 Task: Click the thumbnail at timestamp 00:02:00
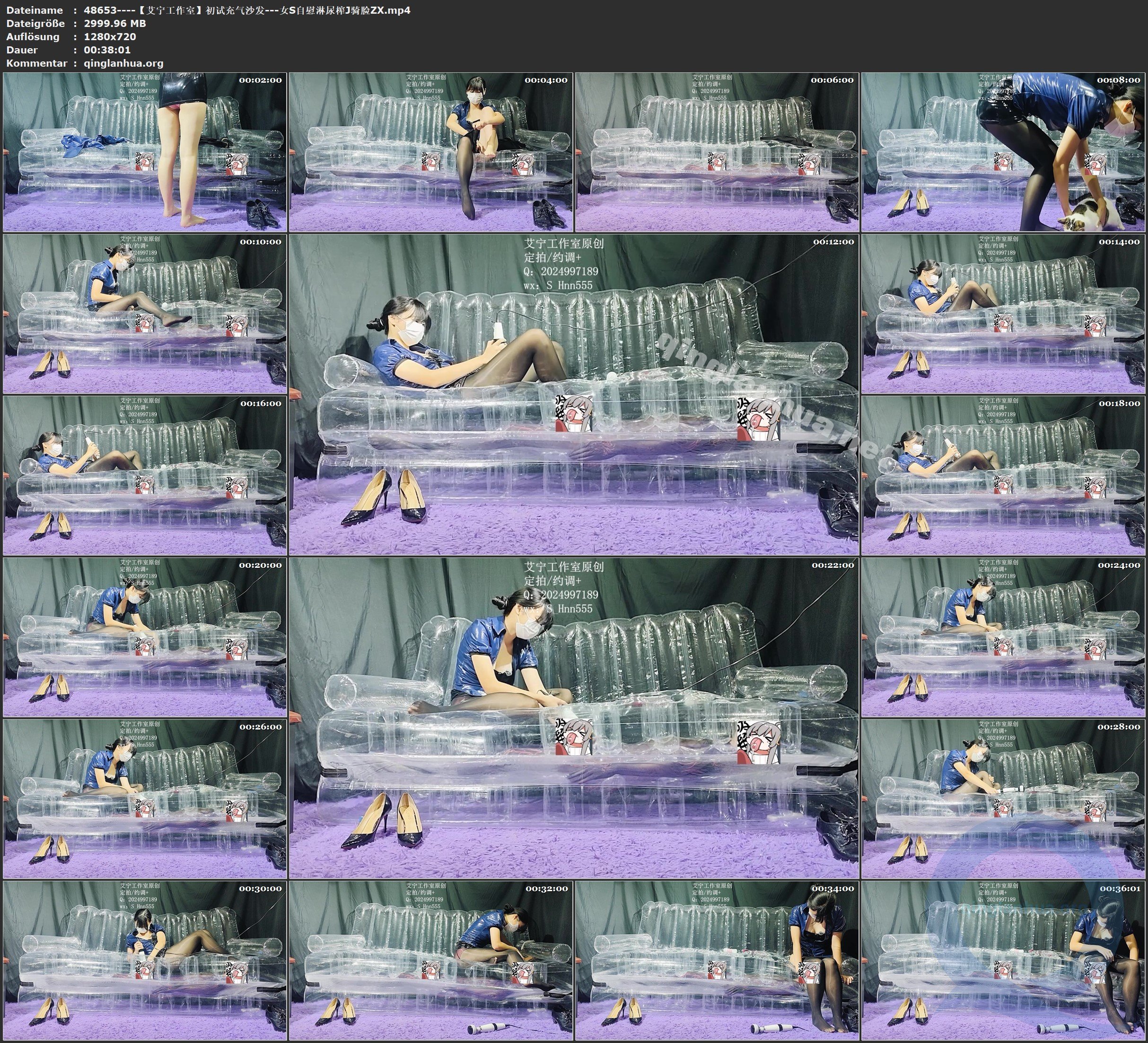[x=145, y=152]
